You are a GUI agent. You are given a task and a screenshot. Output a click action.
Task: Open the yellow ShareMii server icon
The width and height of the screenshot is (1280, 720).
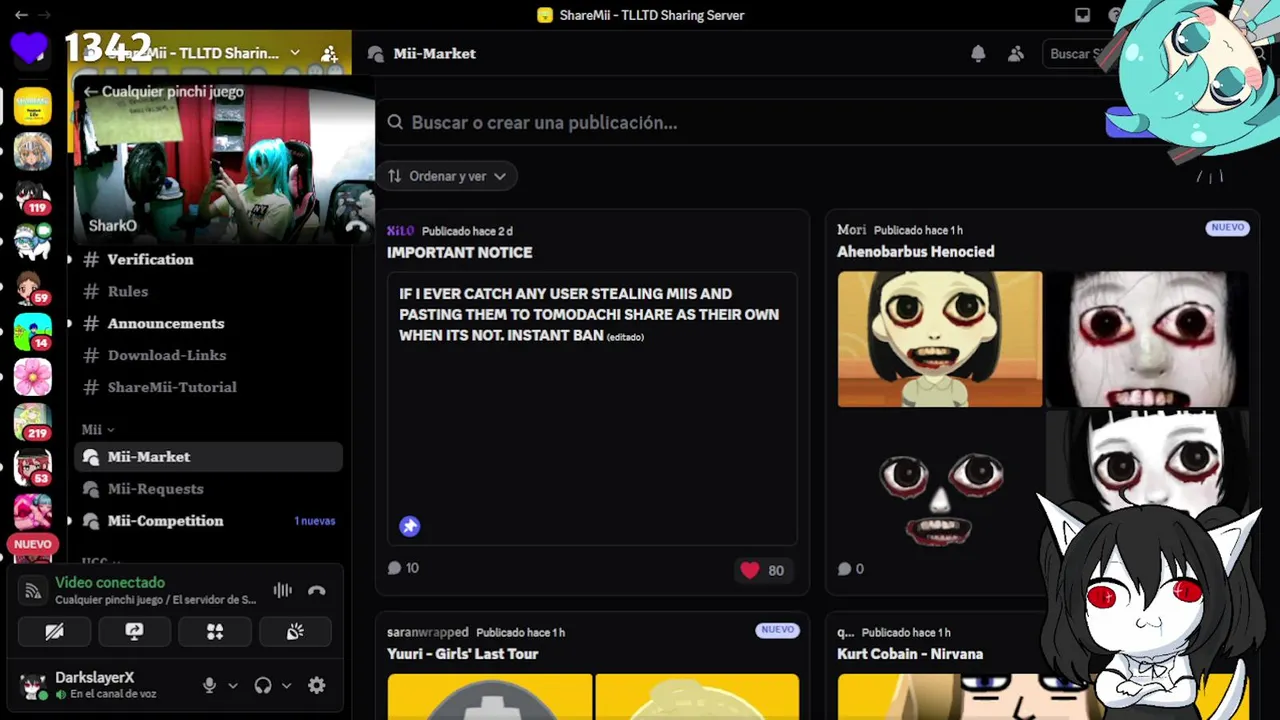click(x=33, y=106)
